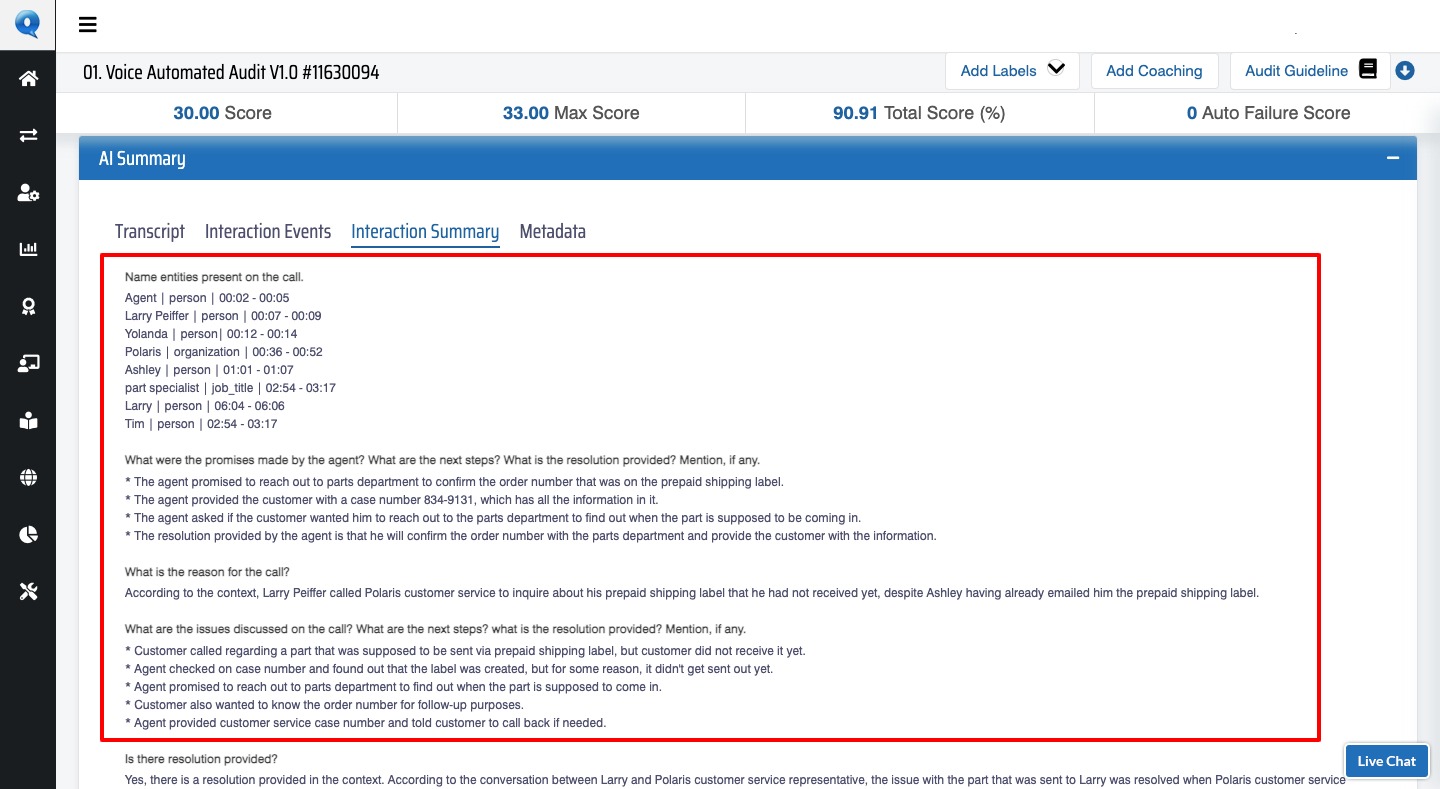The height and width of the screenshot is (789, 1440).
Task: Open the Live Chat widget
Action: pos(1386,761)
